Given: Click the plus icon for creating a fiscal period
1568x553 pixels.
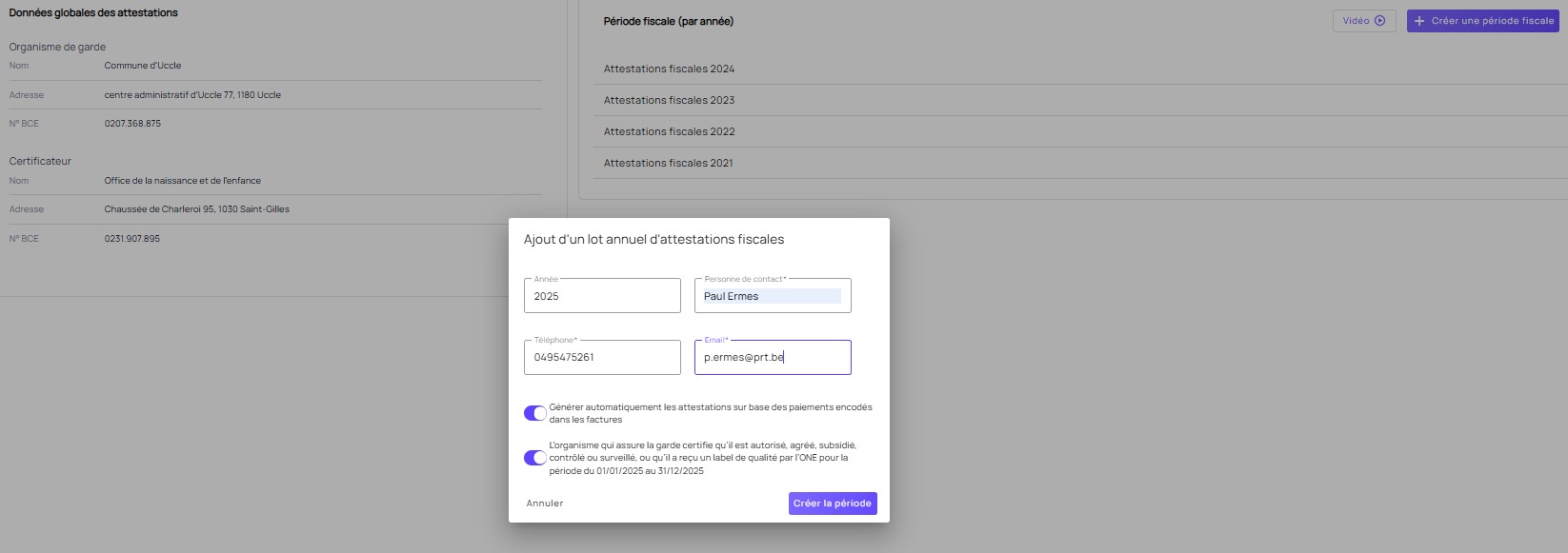Looking at the screenshot, I should (1419, 21).
